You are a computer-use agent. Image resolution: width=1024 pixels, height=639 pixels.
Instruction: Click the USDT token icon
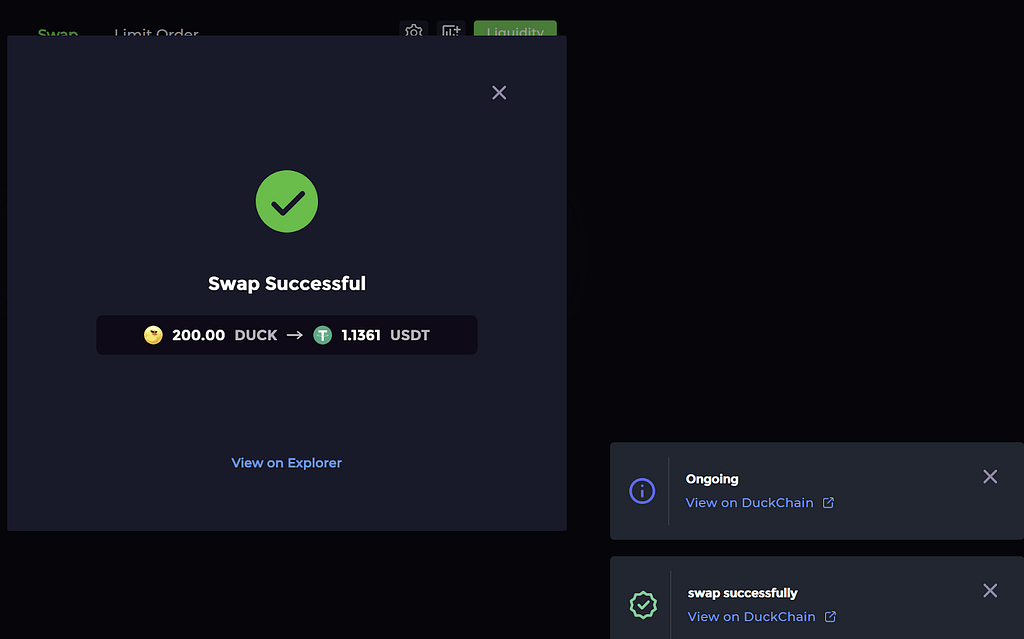(323, 335)
